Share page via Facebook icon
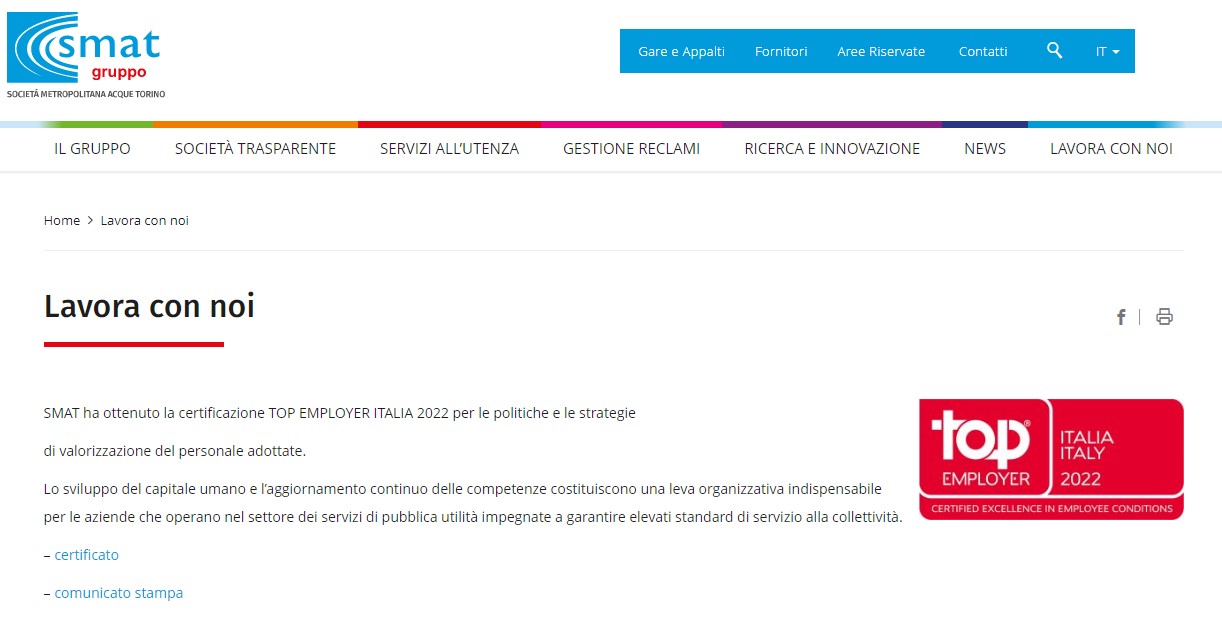Viewport: 1222px width, 621px height. [x=1121, y=317]
